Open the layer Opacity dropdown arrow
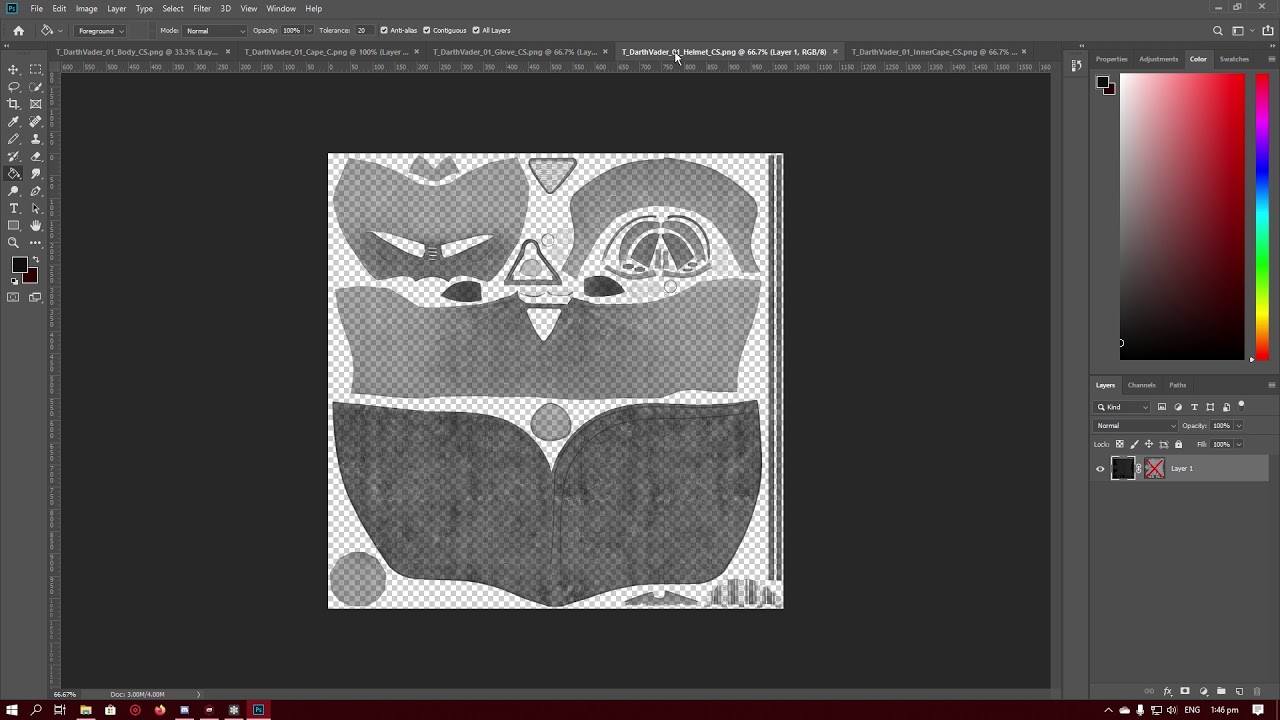1280x720 pixels. (x=1238, y=426)
